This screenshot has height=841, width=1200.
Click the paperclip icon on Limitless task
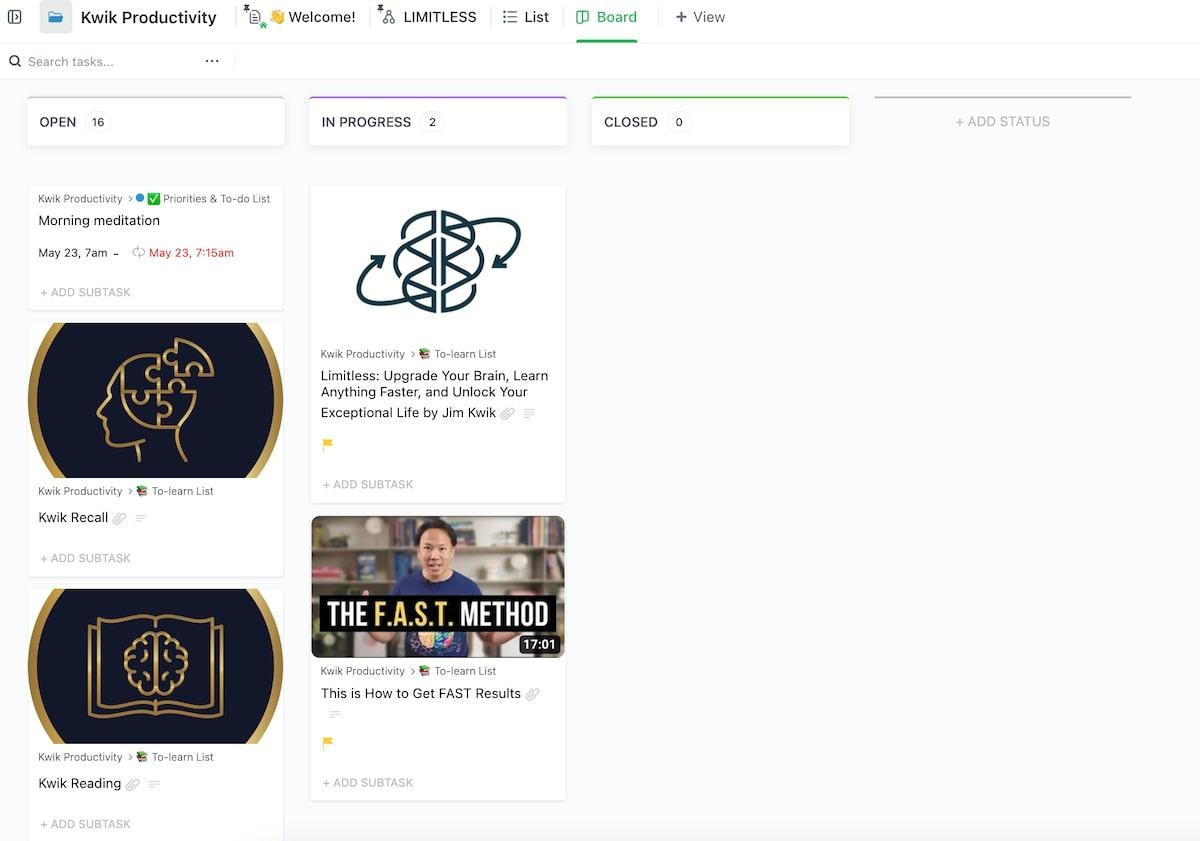point(508,413)
